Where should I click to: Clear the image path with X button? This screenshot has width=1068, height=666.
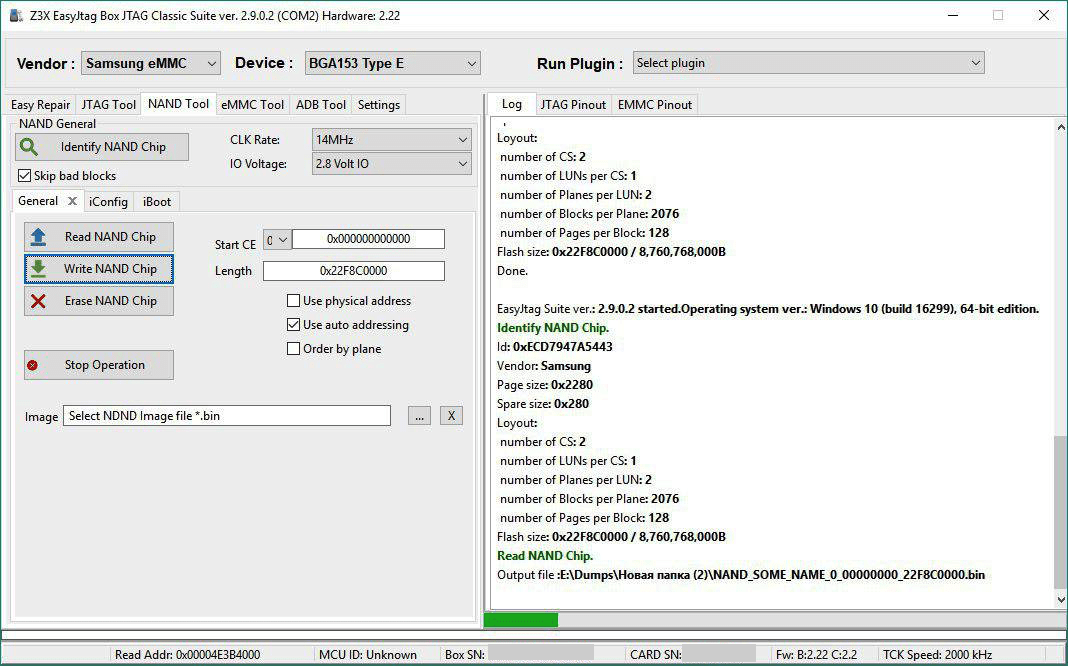(x=451, y=416)
